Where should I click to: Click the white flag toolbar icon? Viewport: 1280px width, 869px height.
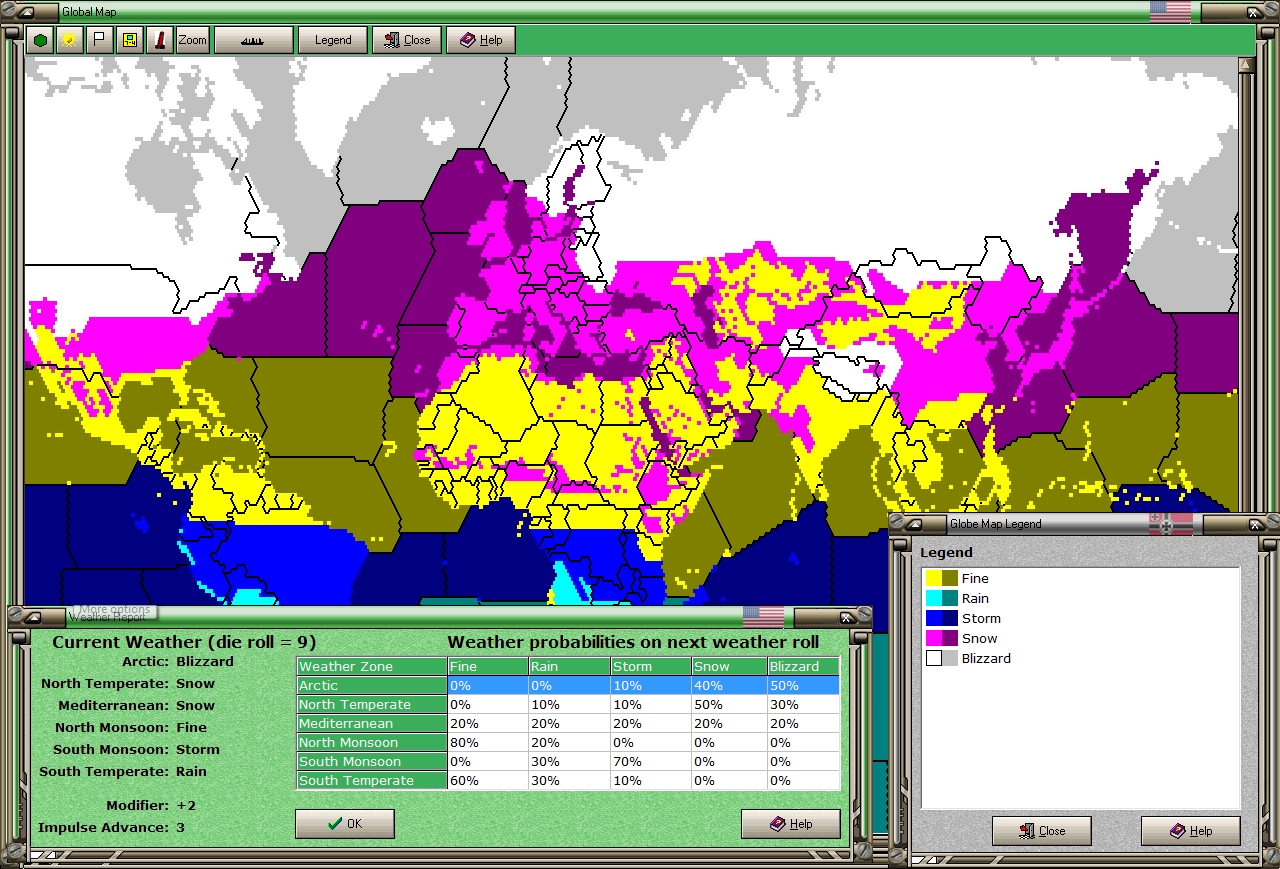[x=99, y=40]
